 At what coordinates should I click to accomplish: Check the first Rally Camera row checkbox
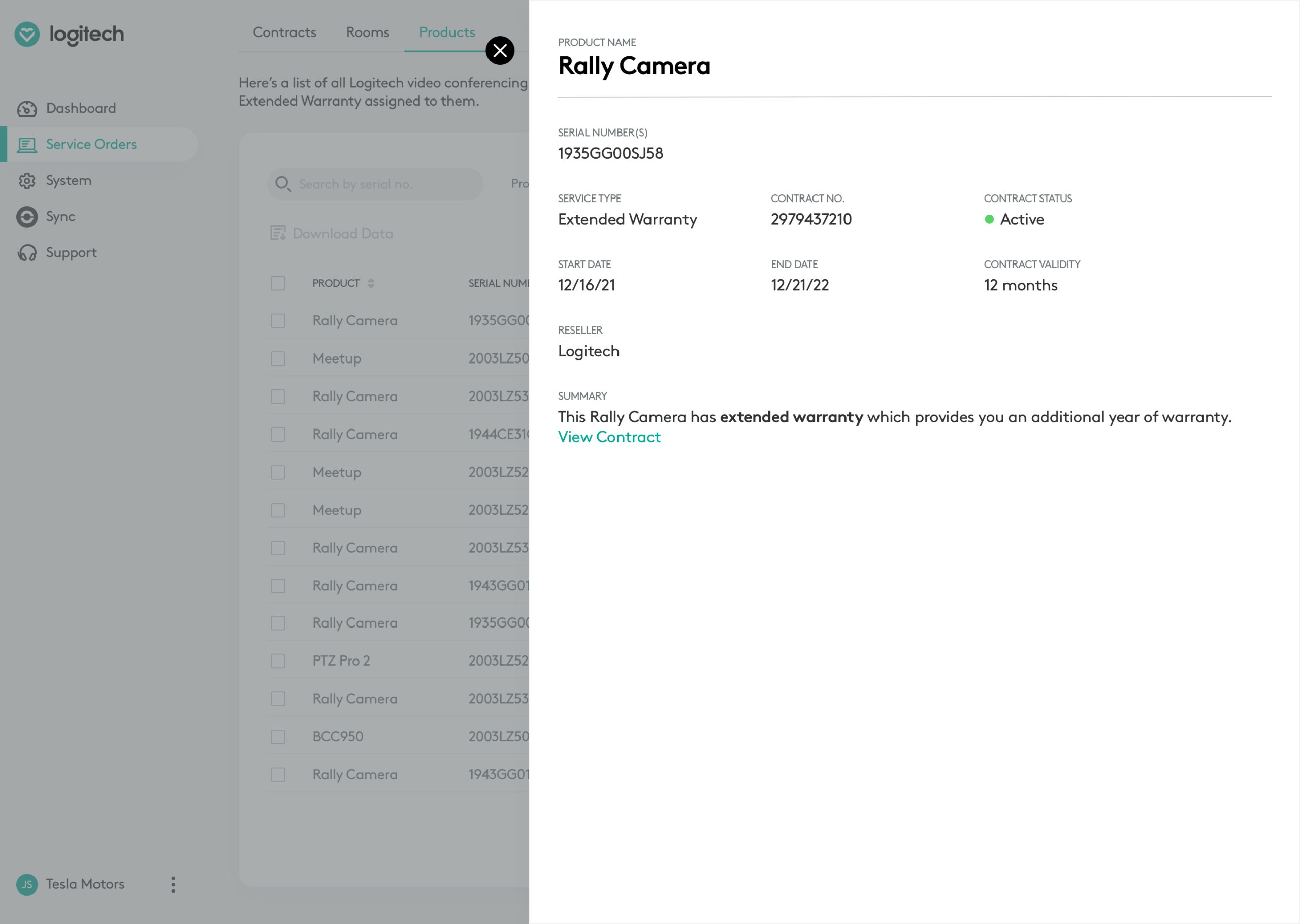point(278,321)
